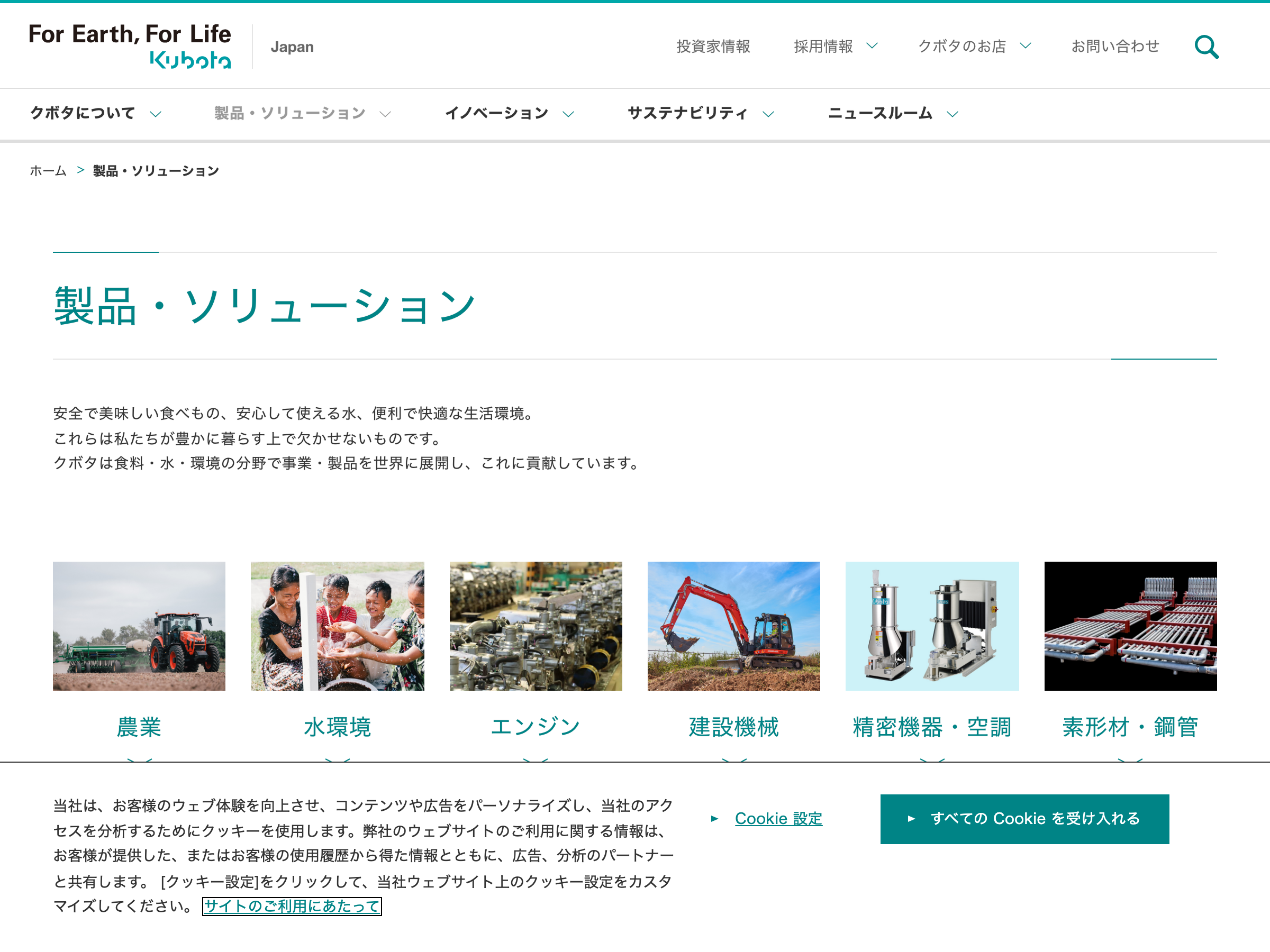
Task: Select the 水環境 category link
Action: pyautogui.click(x=338, y=727)
